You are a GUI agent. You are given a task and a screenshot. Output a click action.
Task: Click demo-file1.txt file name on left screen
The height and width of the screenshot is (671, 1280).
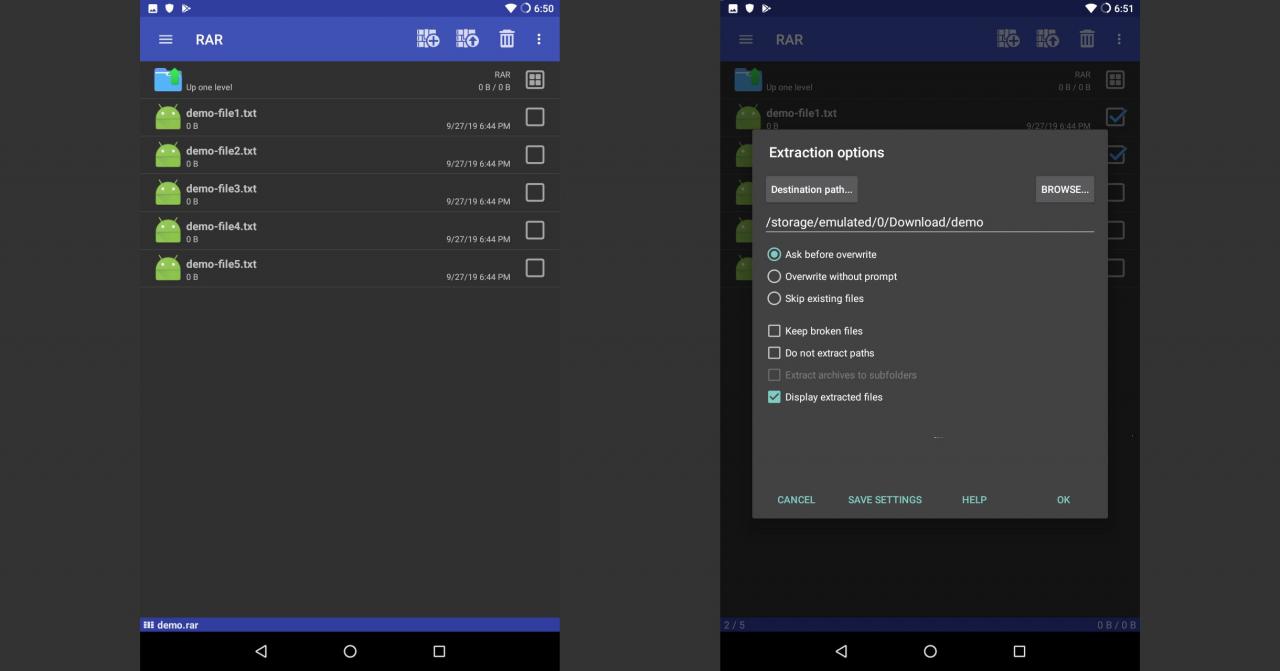(x=221, y=113)
